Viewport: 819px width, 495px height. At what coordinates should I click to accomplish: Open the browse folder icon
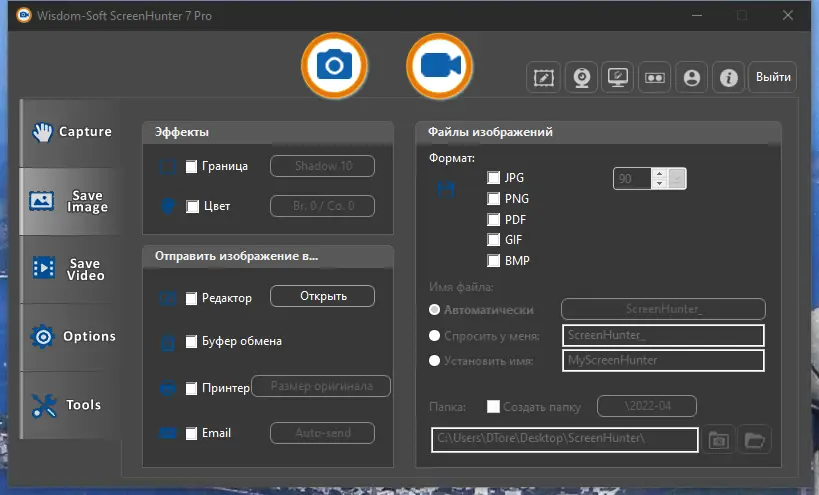click(754, 441)
